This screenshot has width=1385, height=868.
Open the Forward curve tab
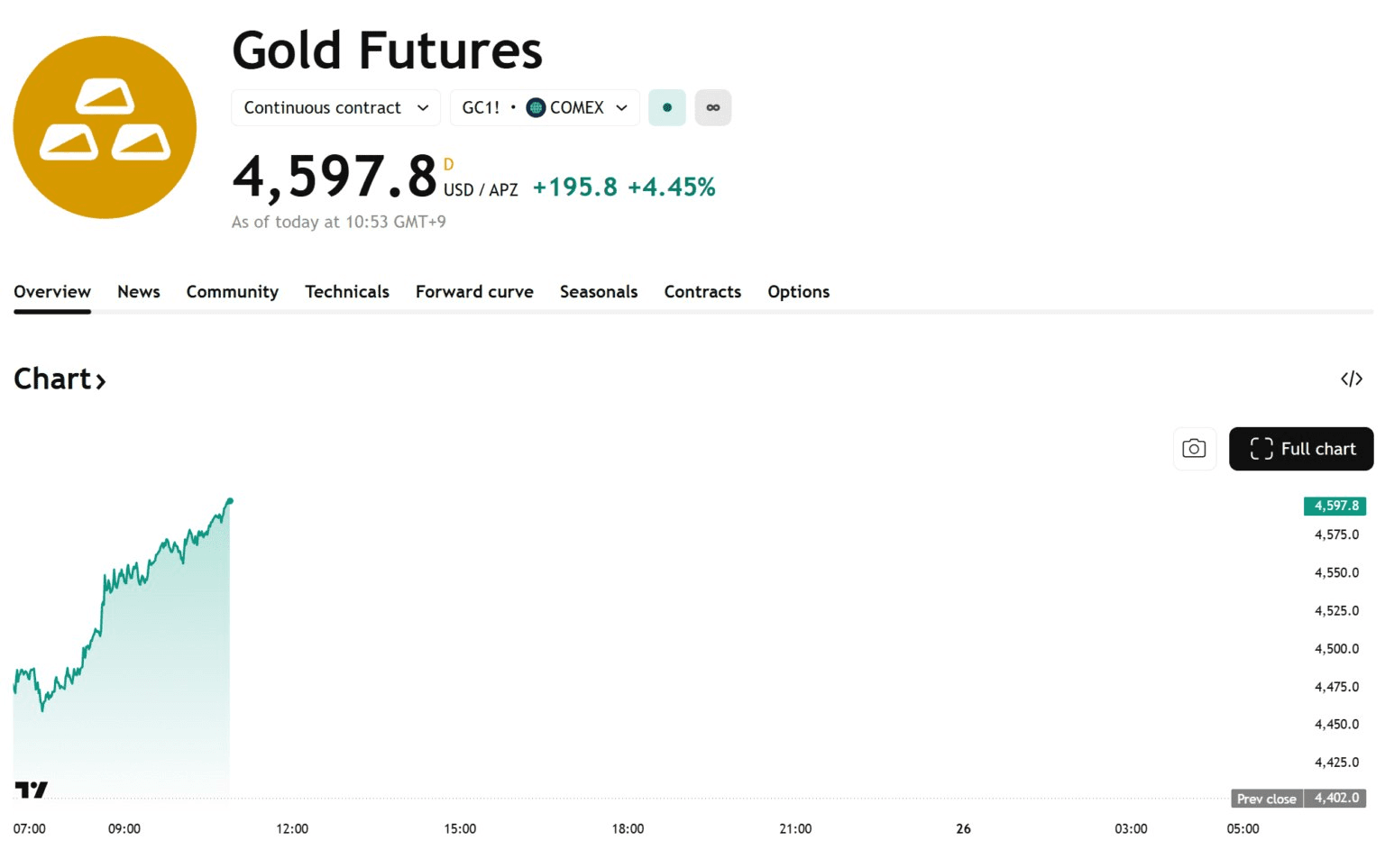click(474, 292)
